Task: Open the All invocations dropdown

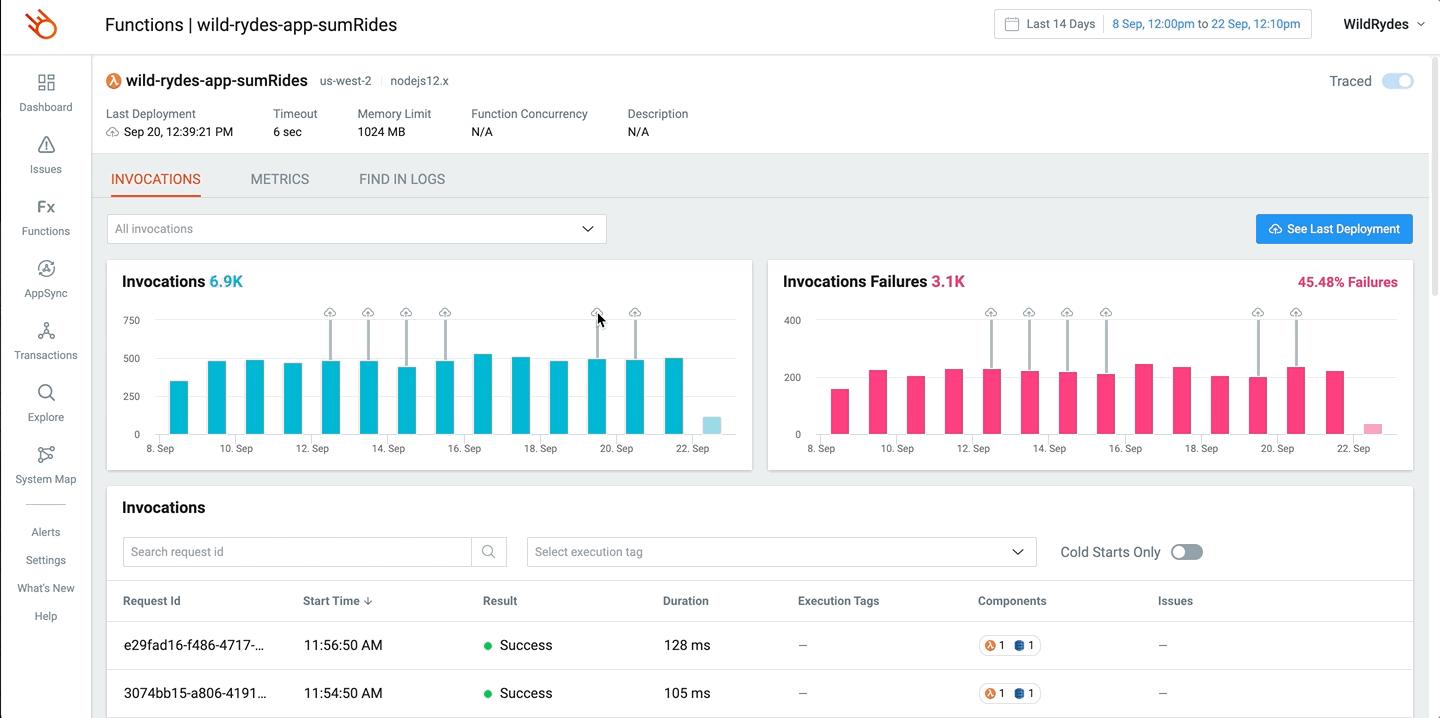Action: pos(357,229)
